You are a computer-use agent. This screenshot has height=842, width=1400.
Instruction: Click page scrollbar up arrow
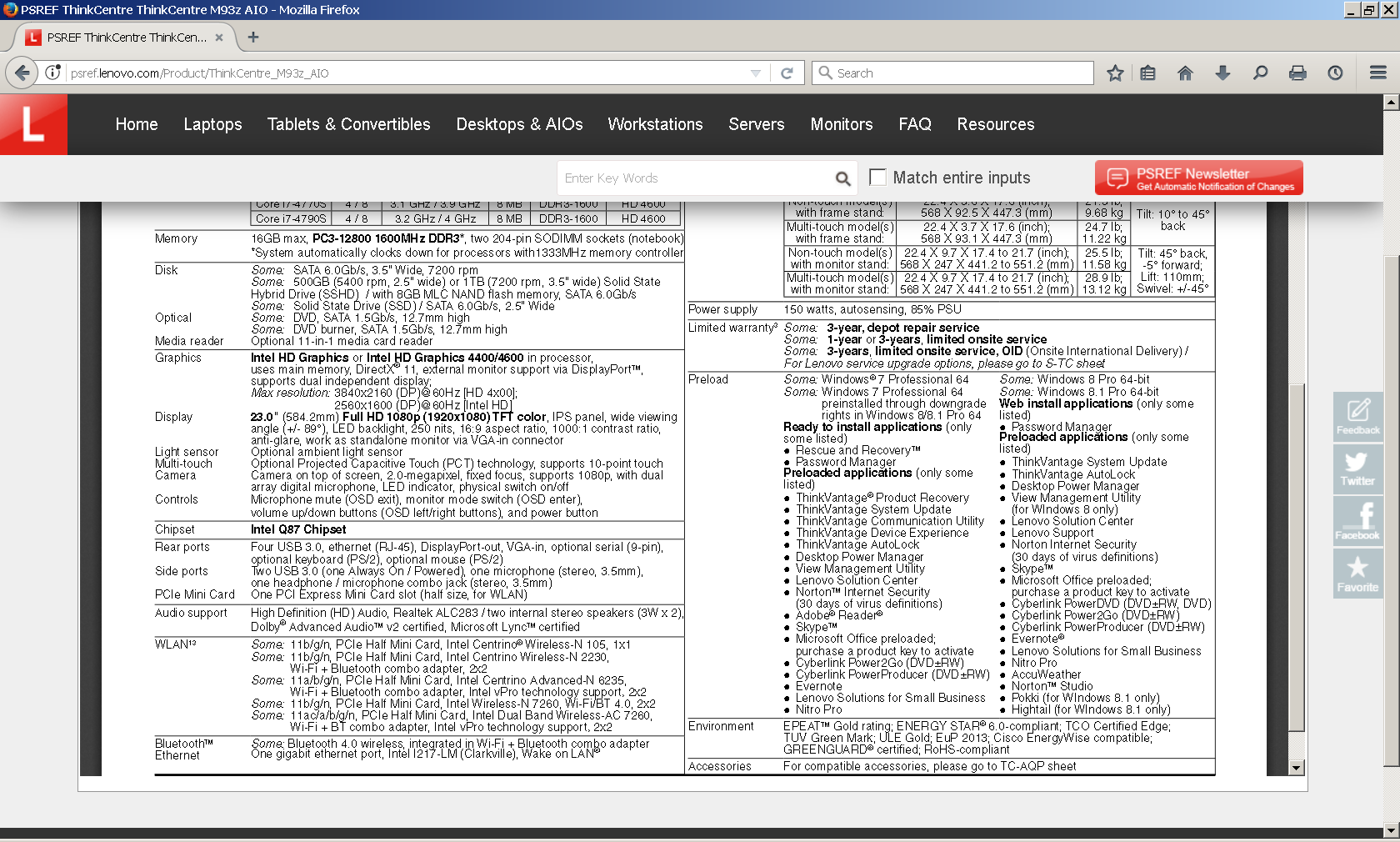pos(1391,102)
